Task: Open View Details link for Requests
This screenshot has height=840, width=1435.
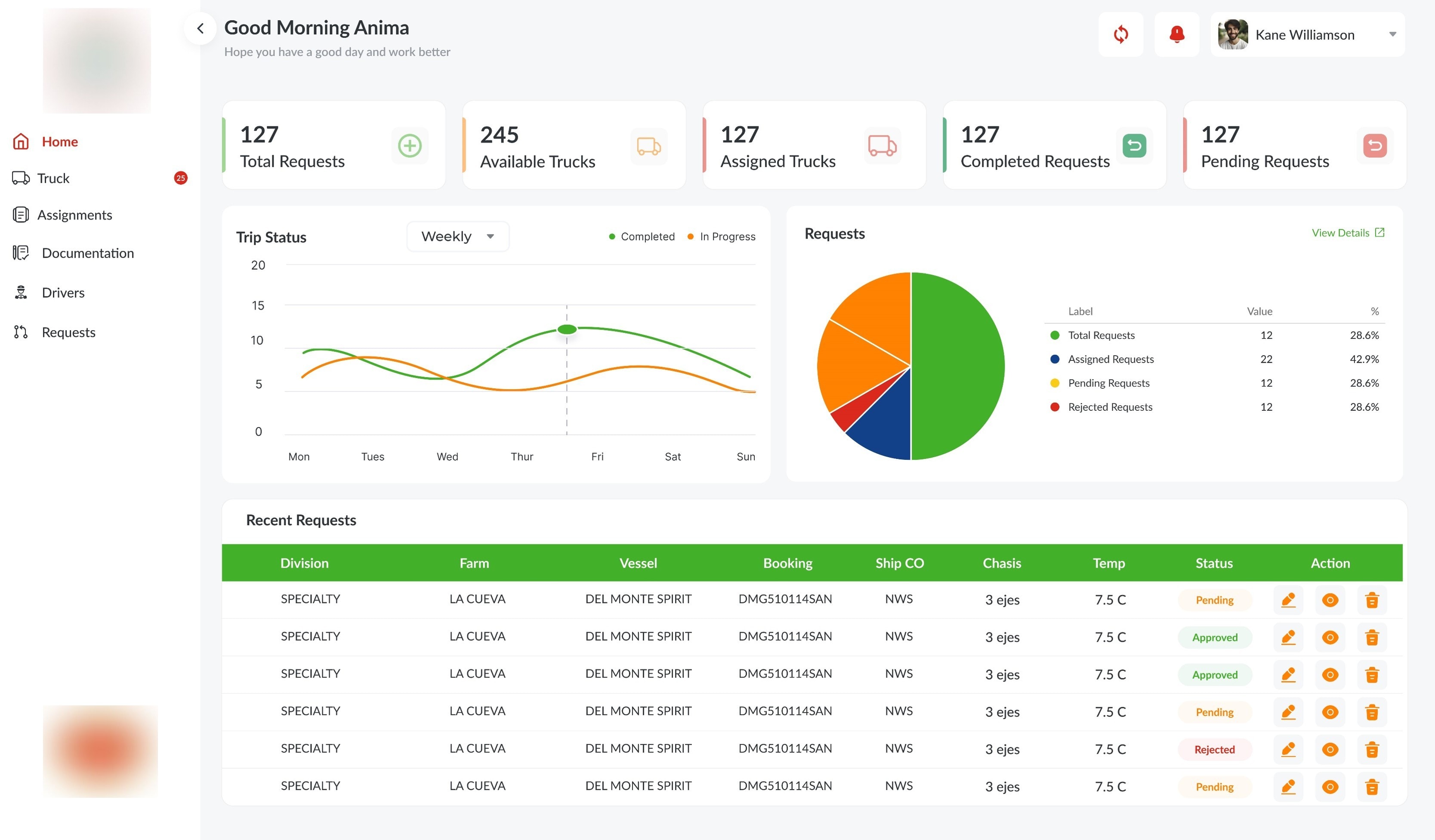Action: pos(1348,232)
